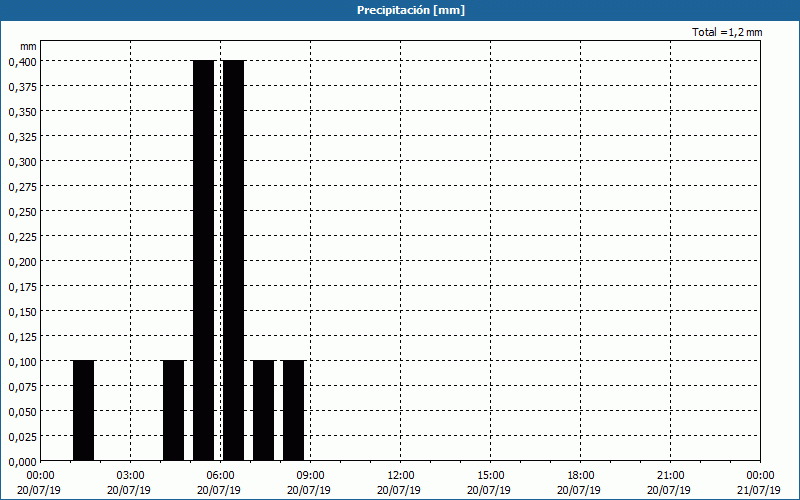Select the 0,400 y-axis value

[22, 61]
